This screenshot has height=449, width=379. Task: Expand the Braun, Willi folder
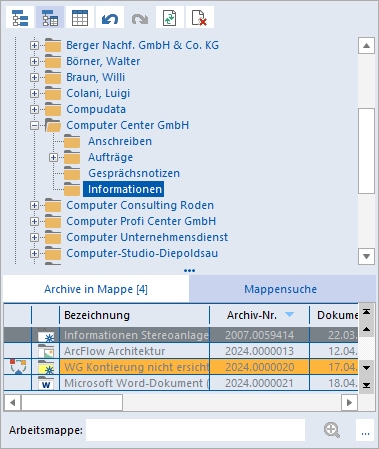click(34, 77)
